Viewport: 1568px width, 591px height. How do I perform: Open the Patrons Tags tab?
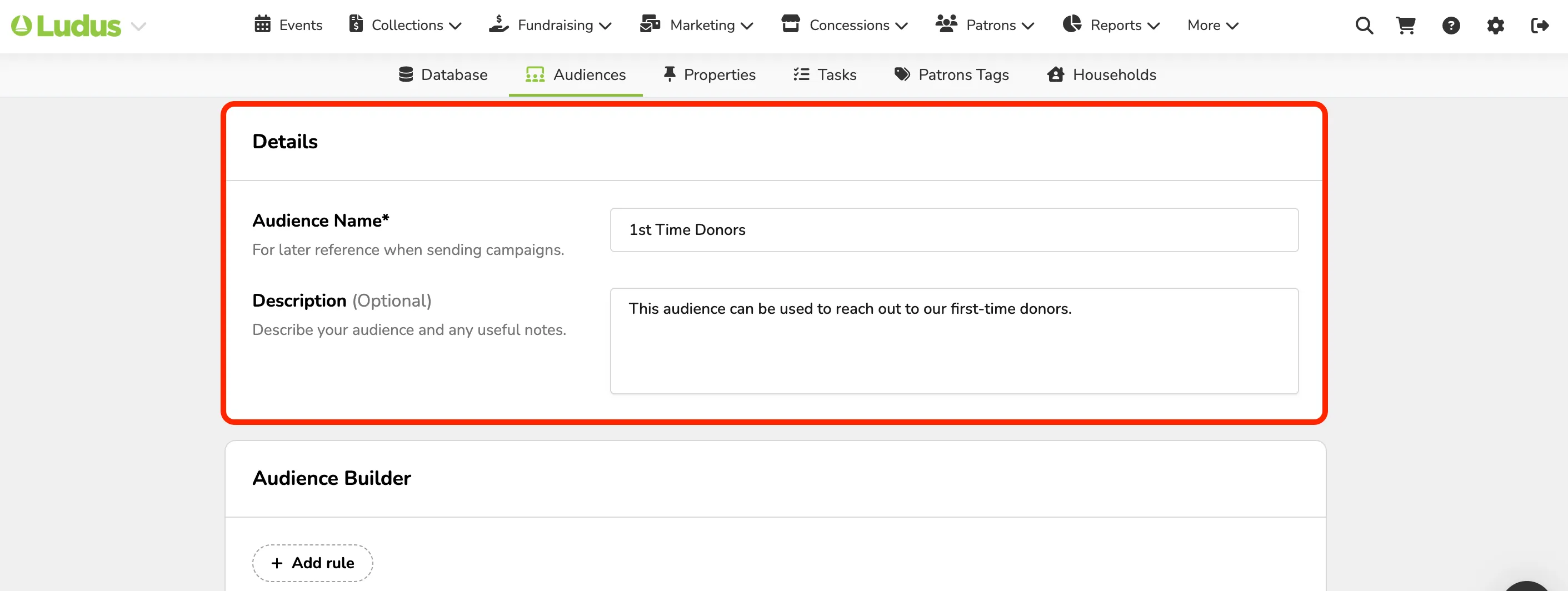(951, 74)
